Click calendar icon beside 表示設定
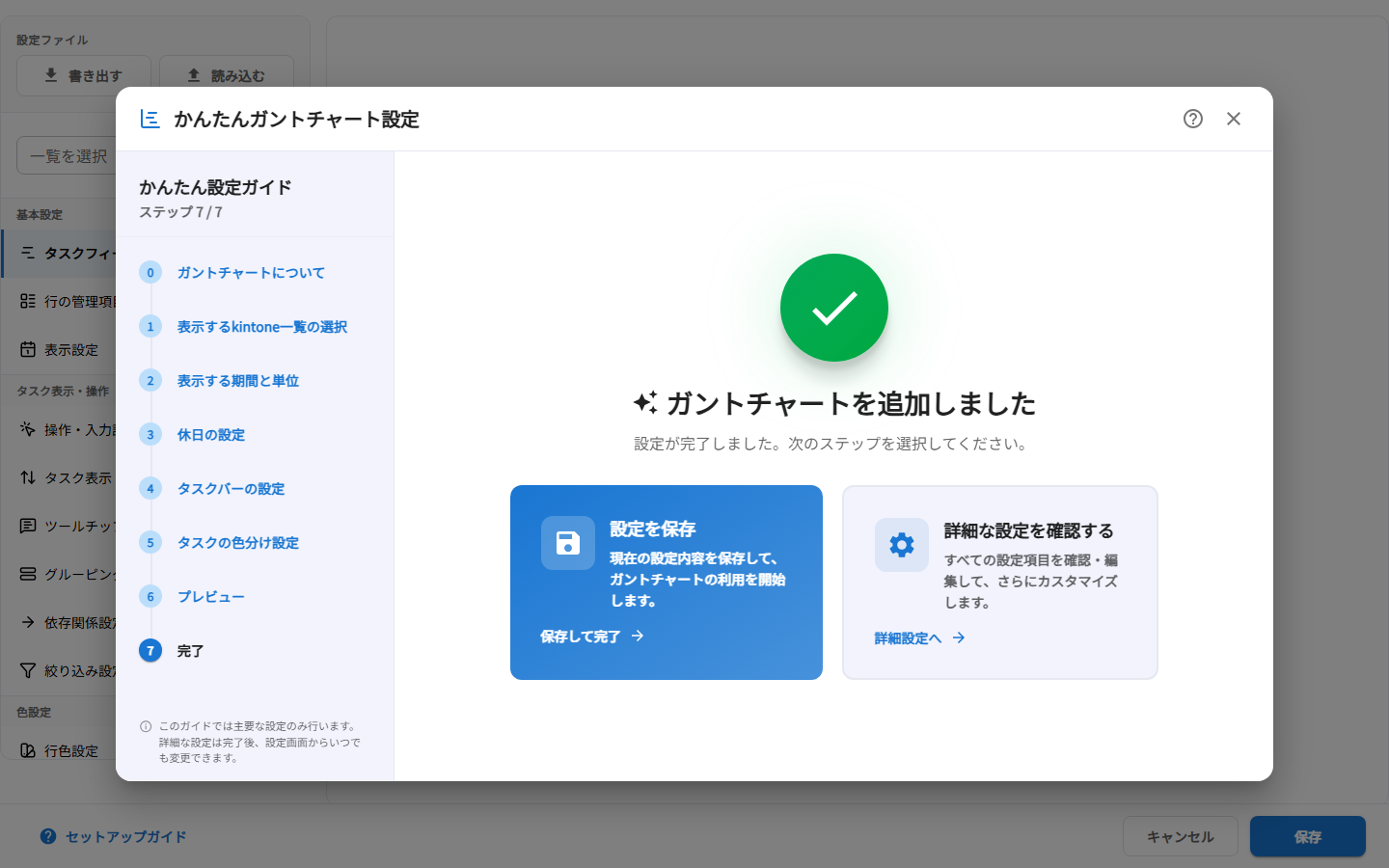 28,349
